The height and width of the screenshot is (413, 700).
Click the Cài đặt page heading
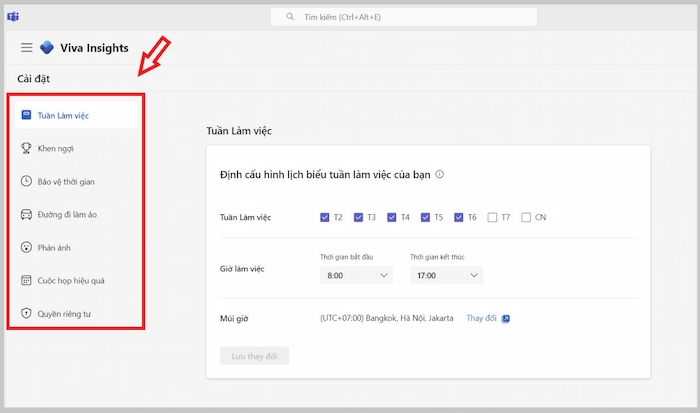point(33,79)
